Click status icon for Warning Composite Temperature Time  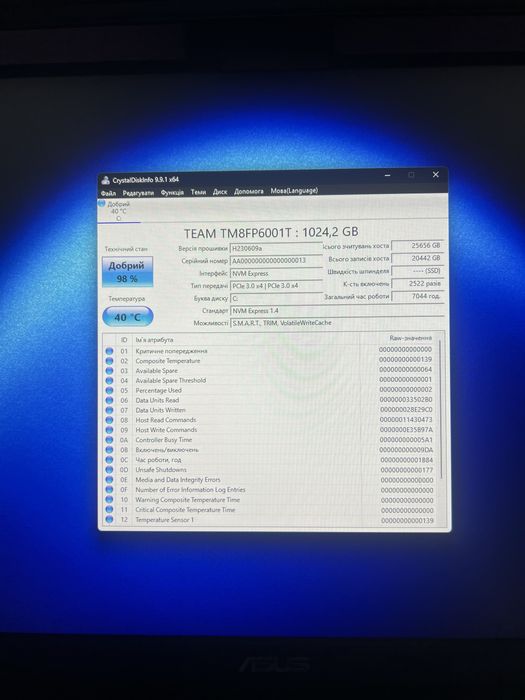click(x=109, y=500)
